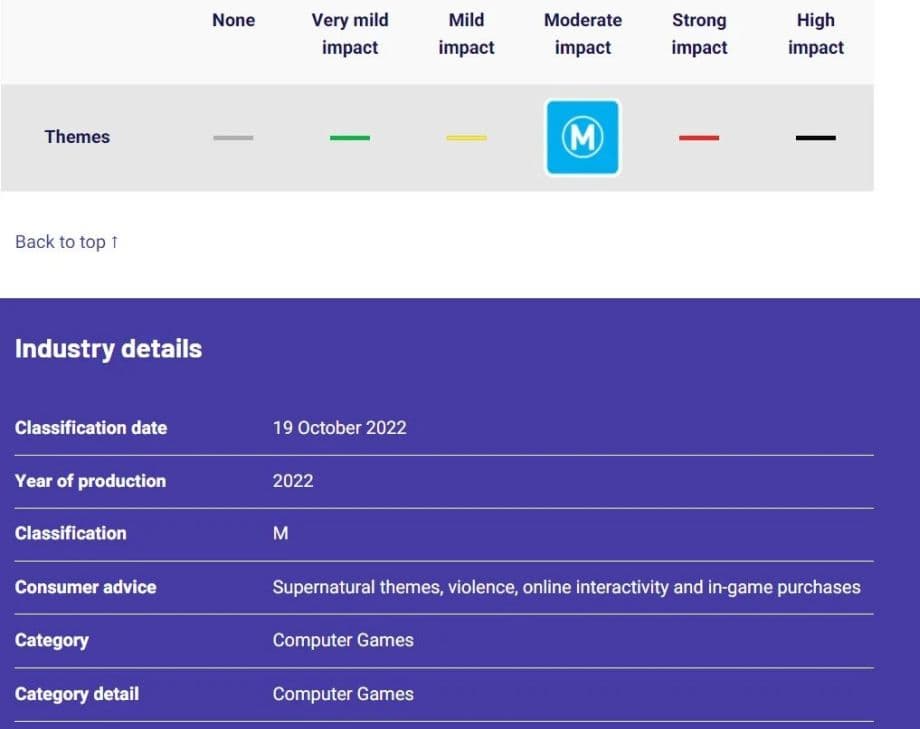Click the Consumer advice description text
Viewport: 920px width, 729px height.
(x=566, y=587)
